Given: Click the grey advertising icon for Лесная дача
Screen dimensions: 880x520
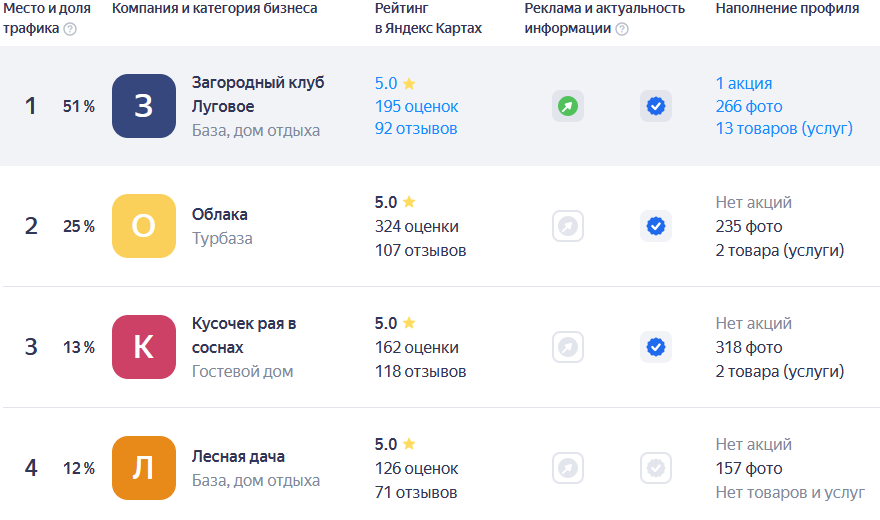Looking at the screenshot, I should tap(568, 468).
